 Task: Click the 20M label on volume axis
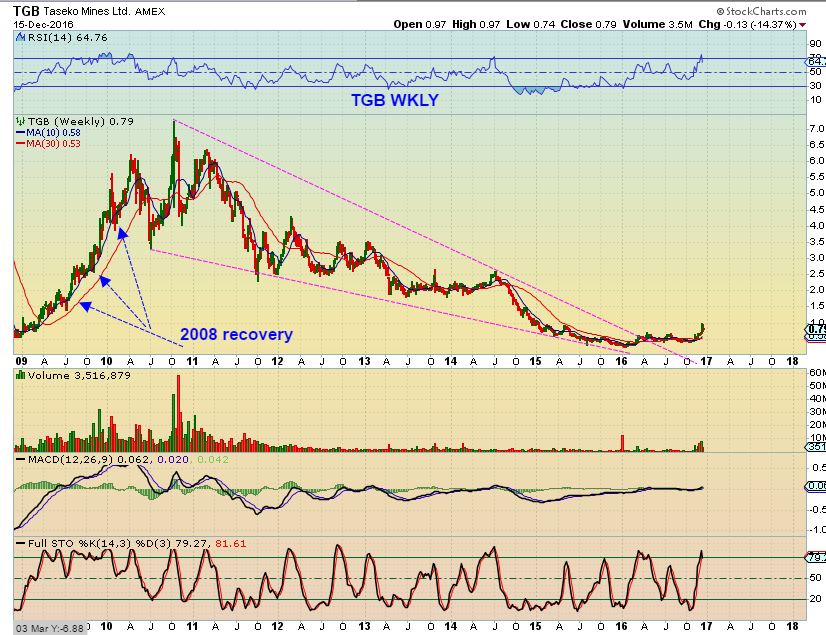click(x=818, y=425)
